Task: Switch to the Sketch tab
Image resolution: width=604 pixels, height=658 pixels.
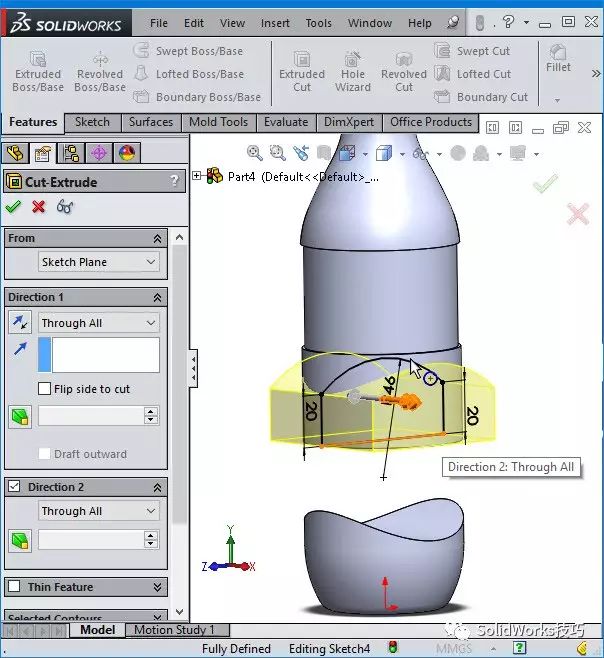Action: tap(92, 122)
